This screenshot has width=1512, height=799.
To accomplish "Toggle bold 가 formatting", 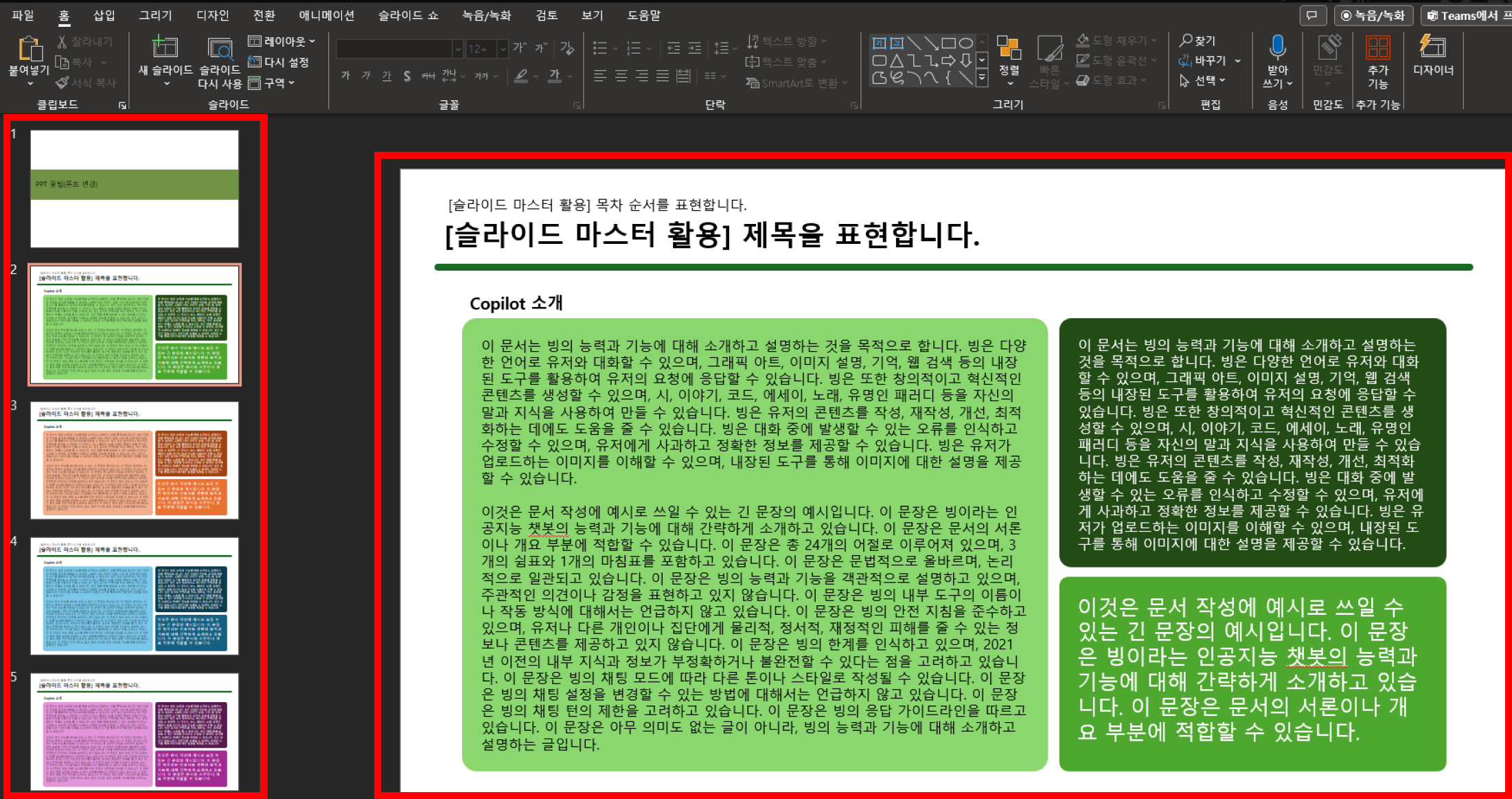I will pos(345,76).
